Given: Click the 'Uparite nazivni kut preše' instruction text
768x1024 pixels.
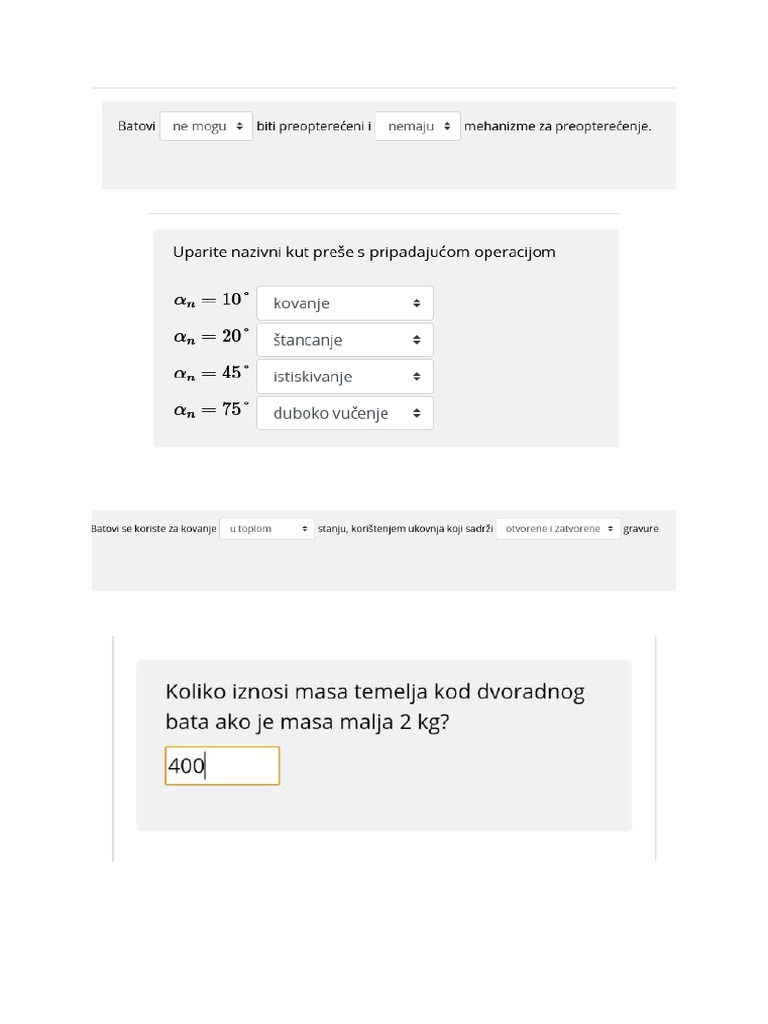Looking at the screenshot, I should pos(364,252).
